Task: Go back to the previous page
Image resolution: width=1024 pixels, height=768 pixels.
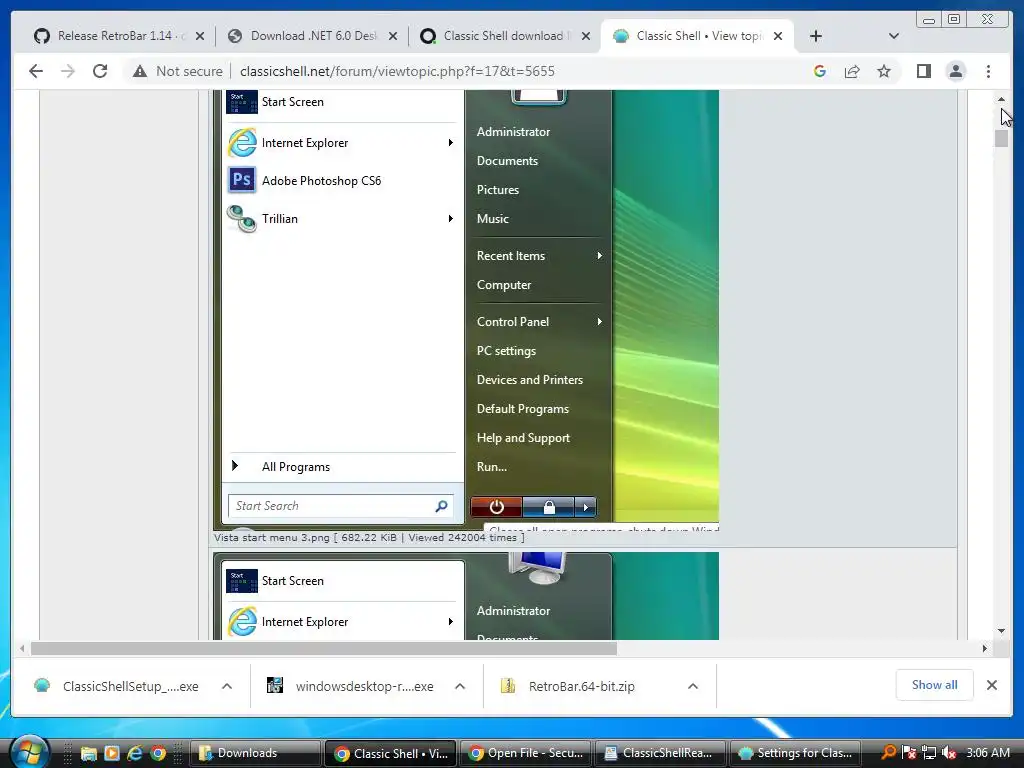Action: pos(36,71)
